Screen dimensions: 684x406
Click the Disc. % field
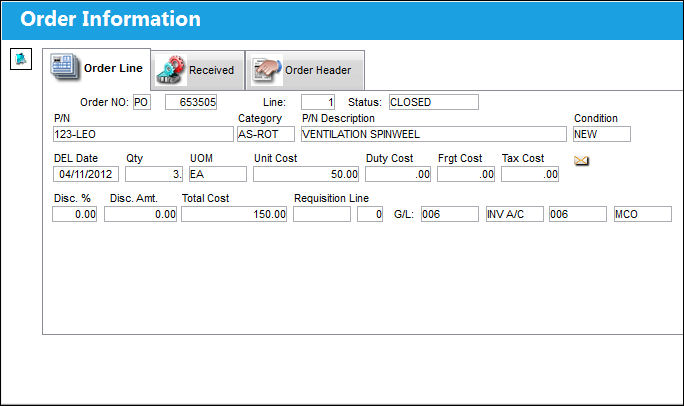click(75, 214)
